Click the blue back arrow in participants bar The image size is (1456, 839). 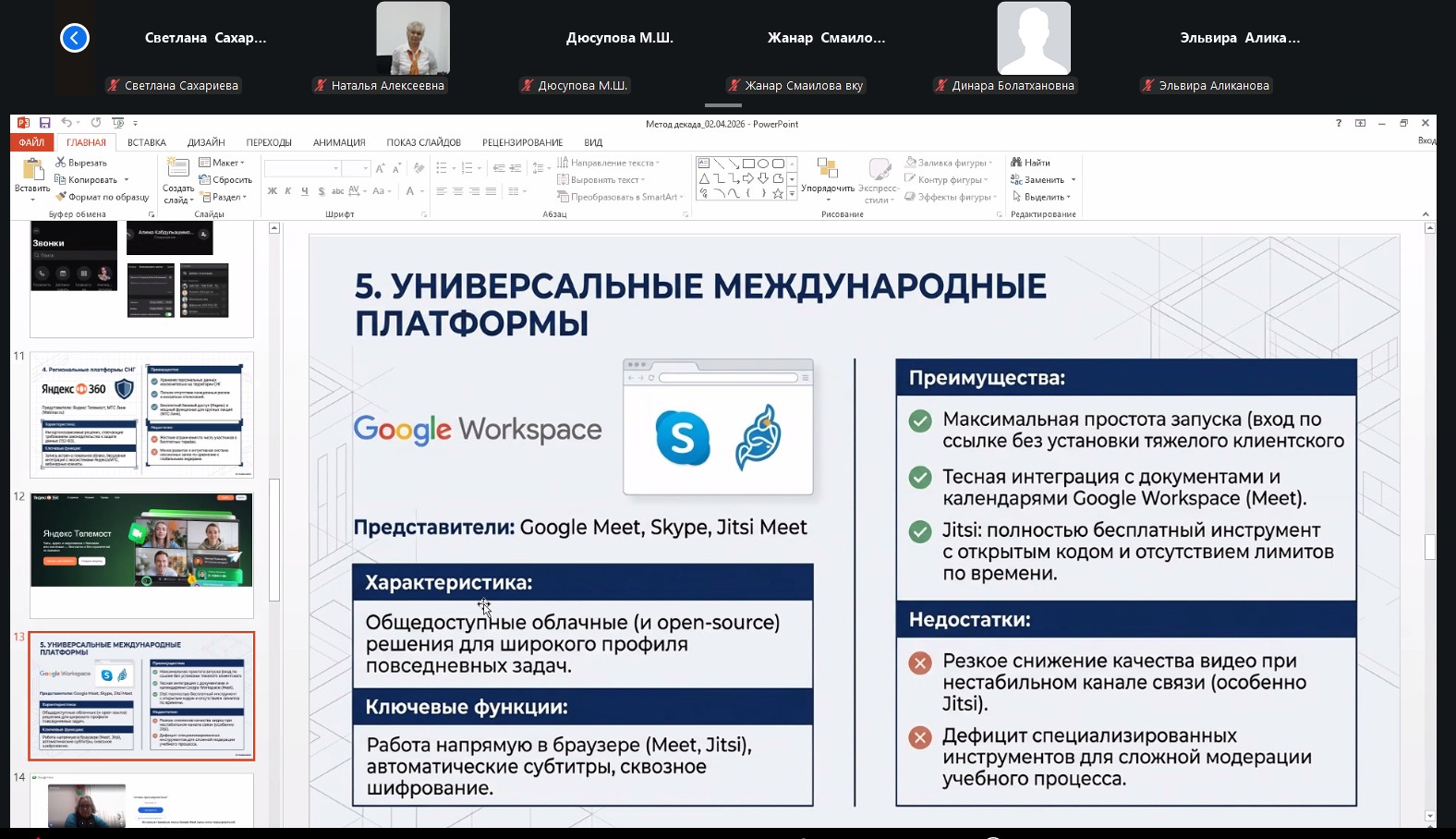pos(75,38)
